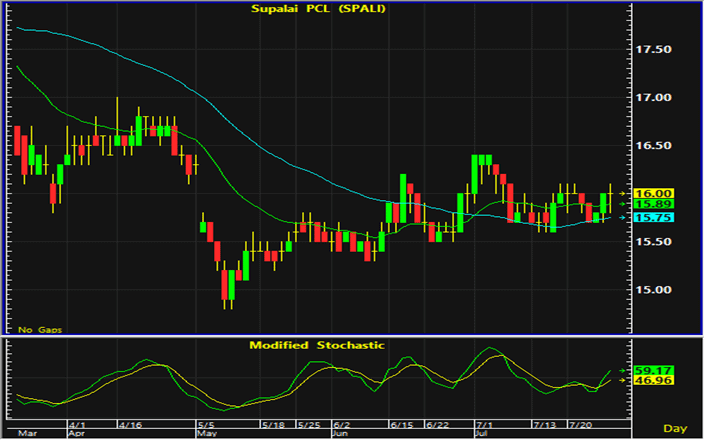This screenshot has width=705, height=440.
Task: Select the 16.00 last price label
Action: point(654,194)
